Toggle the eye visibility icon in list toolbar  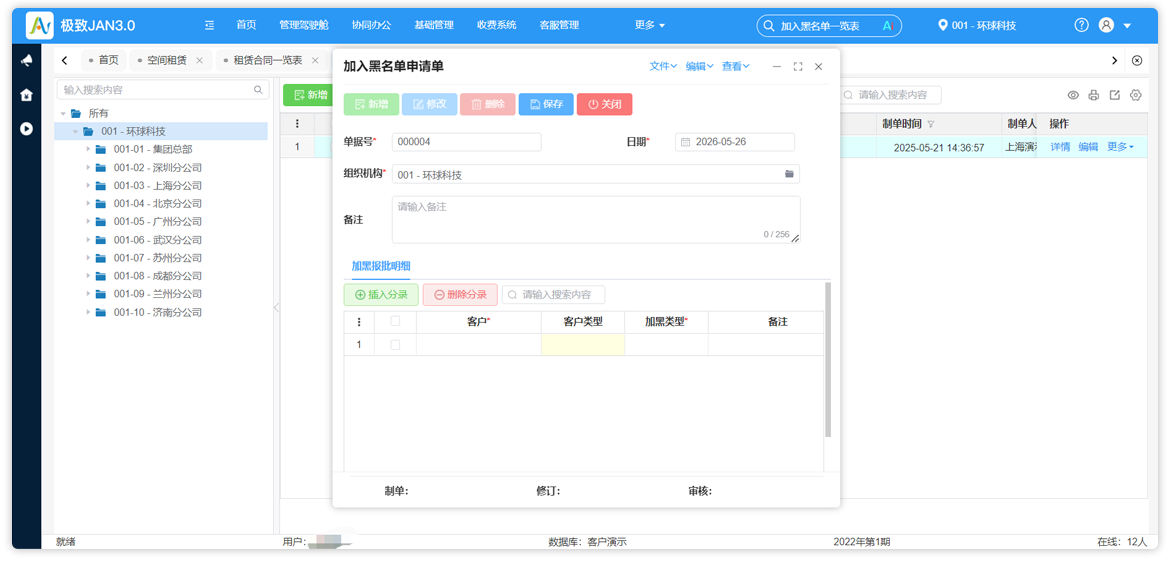[x=1073, y=95]
